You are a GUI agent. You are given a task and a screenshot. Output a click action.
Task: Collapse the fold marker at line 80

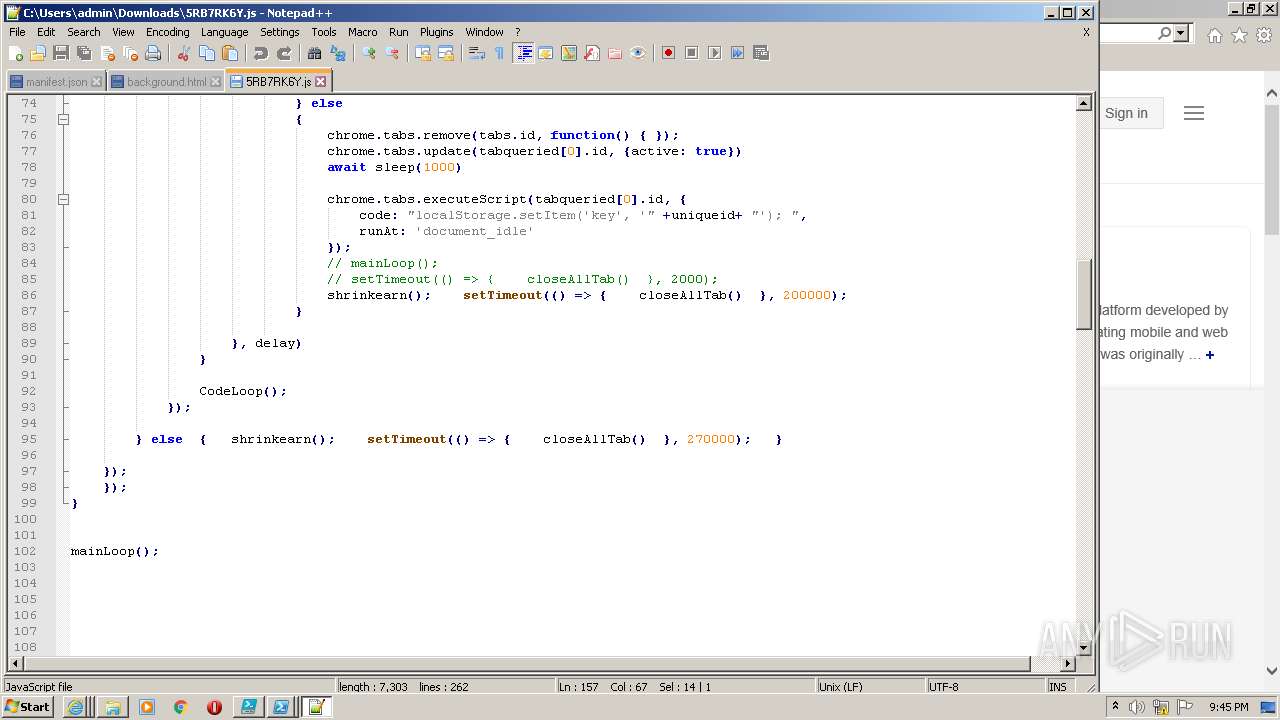click(63, 199)
